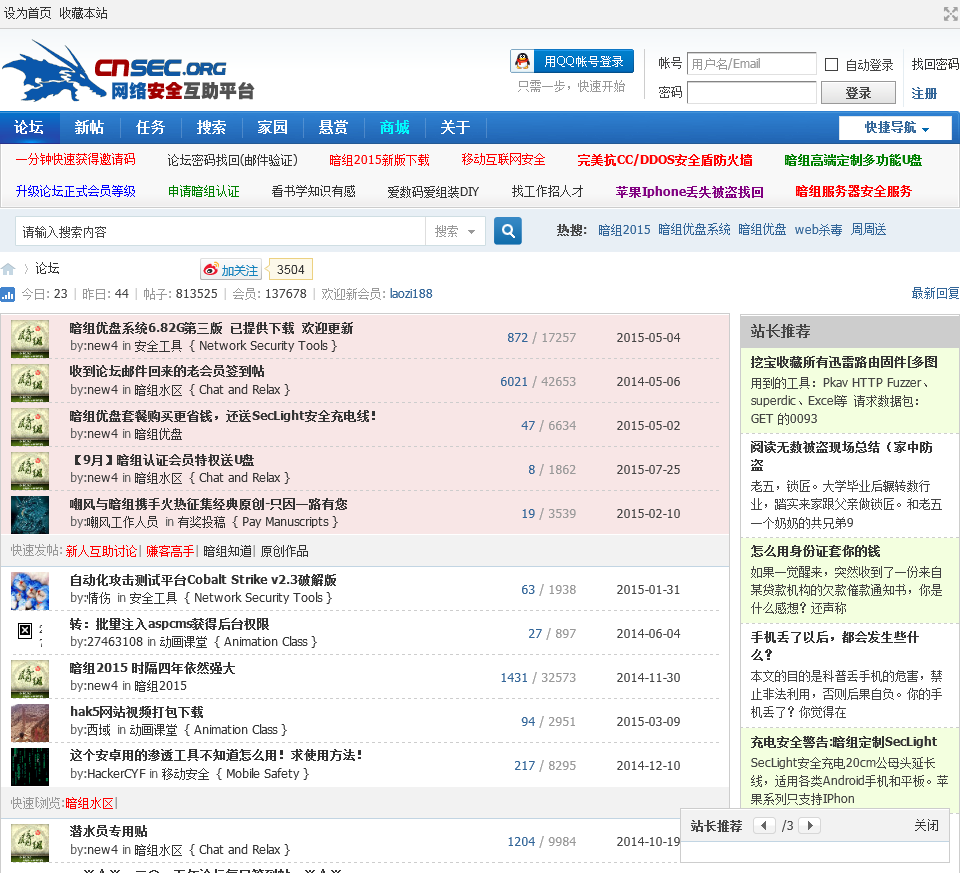
Task: Show next item in 站长推荐 popup
Action: (809, 826)
